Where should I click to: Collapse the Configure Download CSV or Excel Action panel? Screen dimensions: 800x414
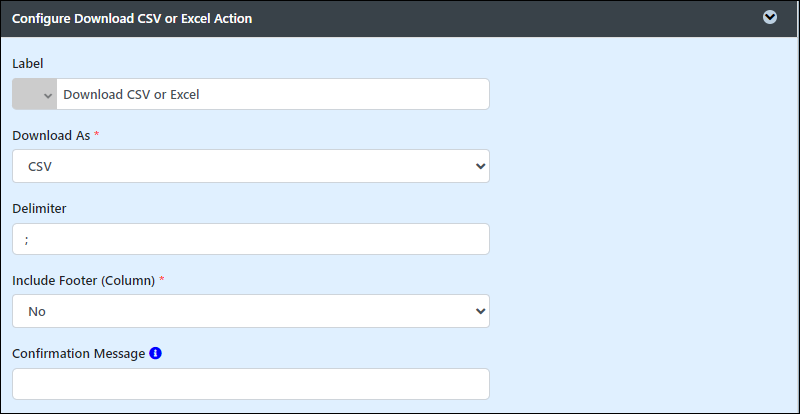[x=769, y=18]
